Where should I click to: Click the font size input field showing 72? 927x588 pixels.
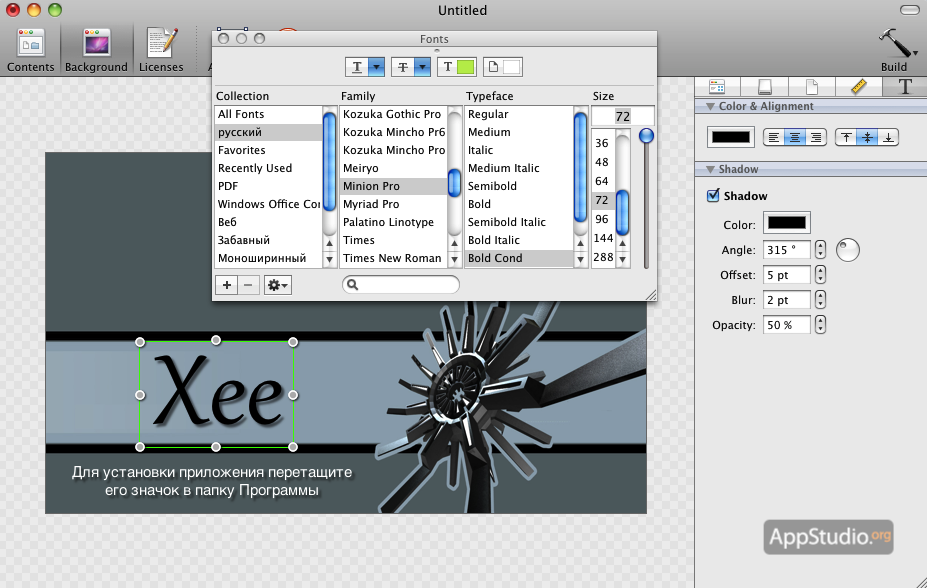(x=623, y=116)
